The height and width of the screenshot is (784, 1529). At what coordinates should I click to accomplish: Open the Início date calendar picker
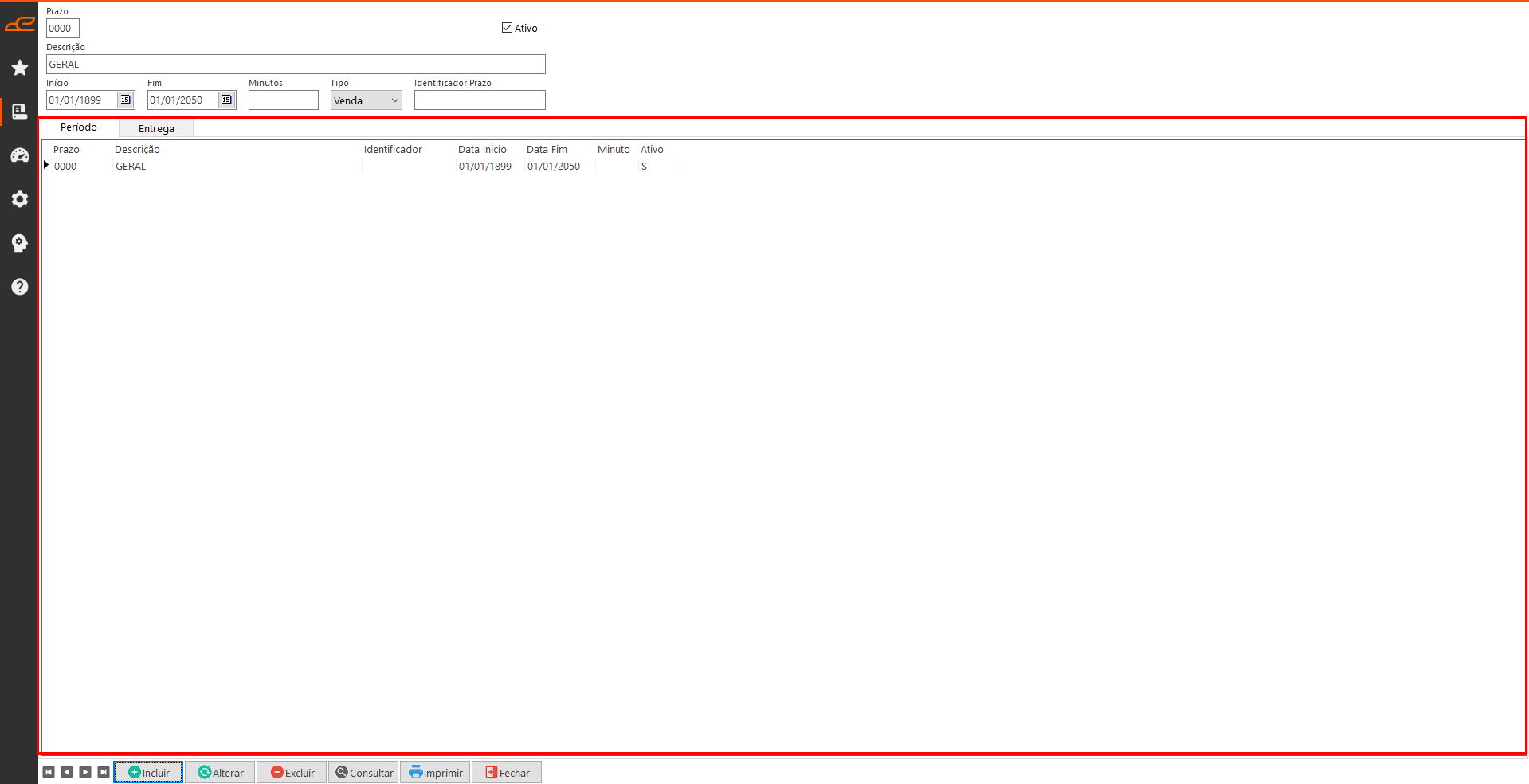click(x=126, y=100)
